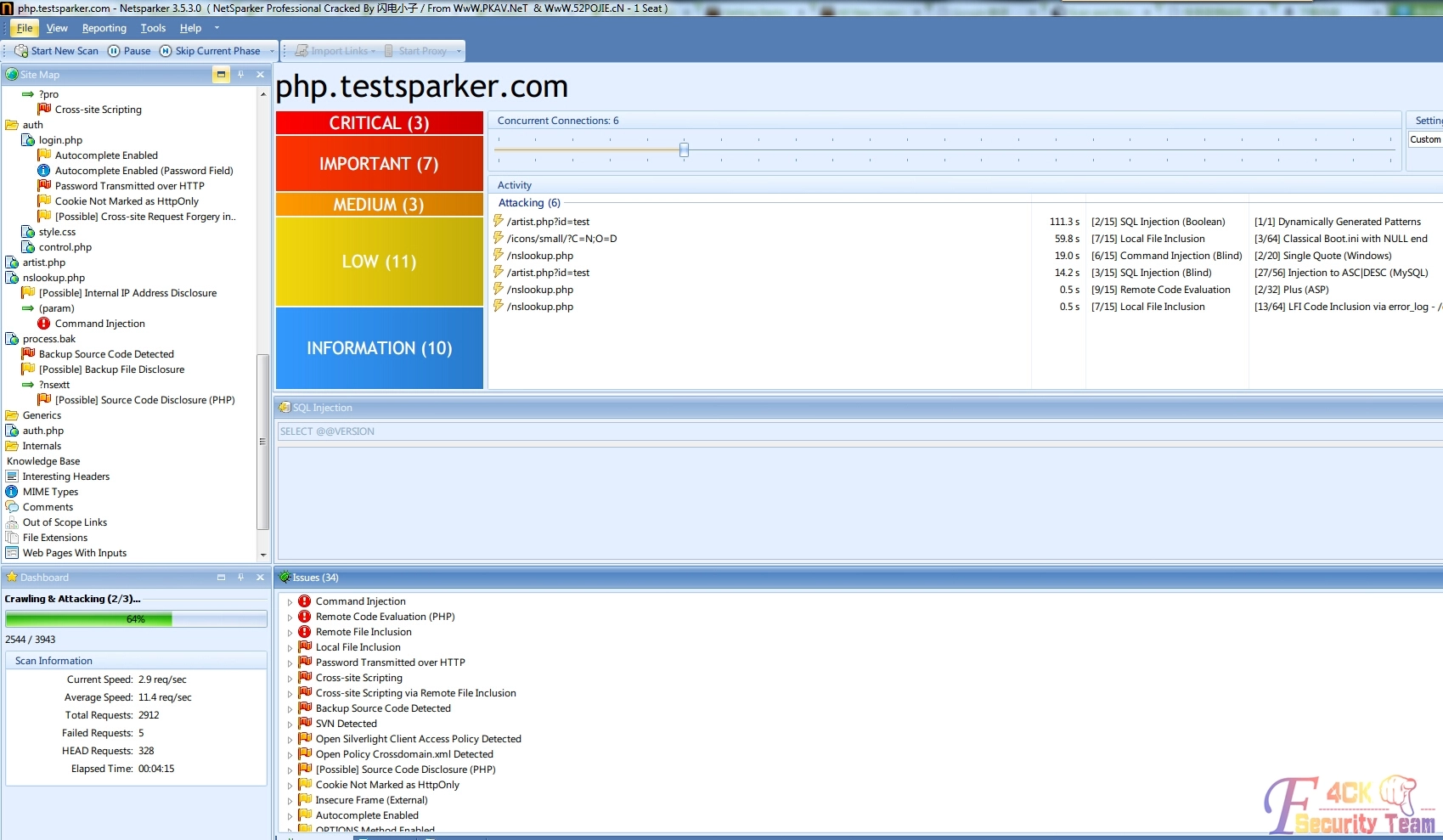Open the Reporting menu
This screenshot has width=1443, height=840.
coord(104,27)
